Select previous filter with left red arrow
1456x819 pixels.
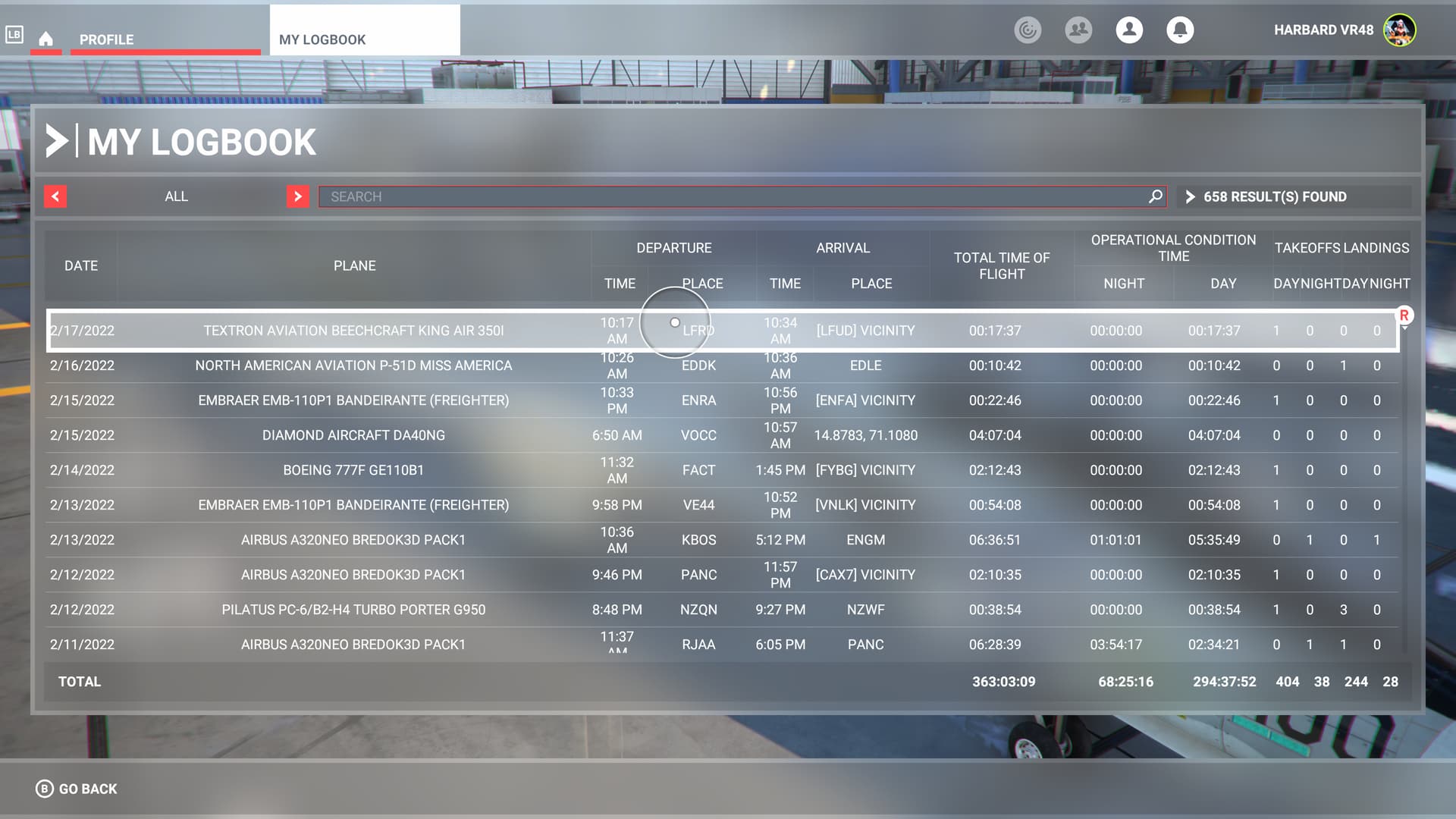pos(55,196)
